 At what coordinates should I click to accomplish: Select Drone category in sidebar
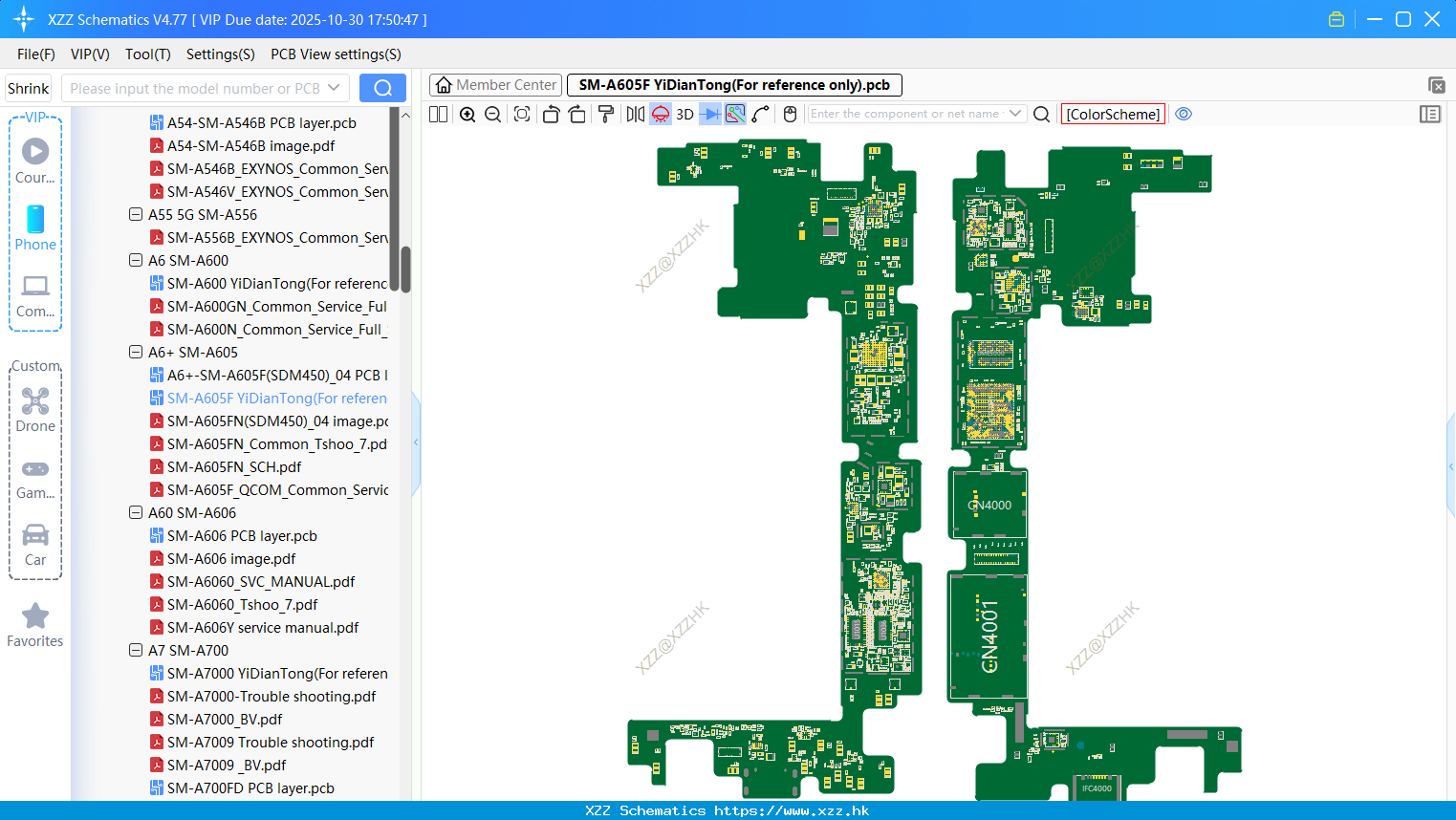click(35, 410)
